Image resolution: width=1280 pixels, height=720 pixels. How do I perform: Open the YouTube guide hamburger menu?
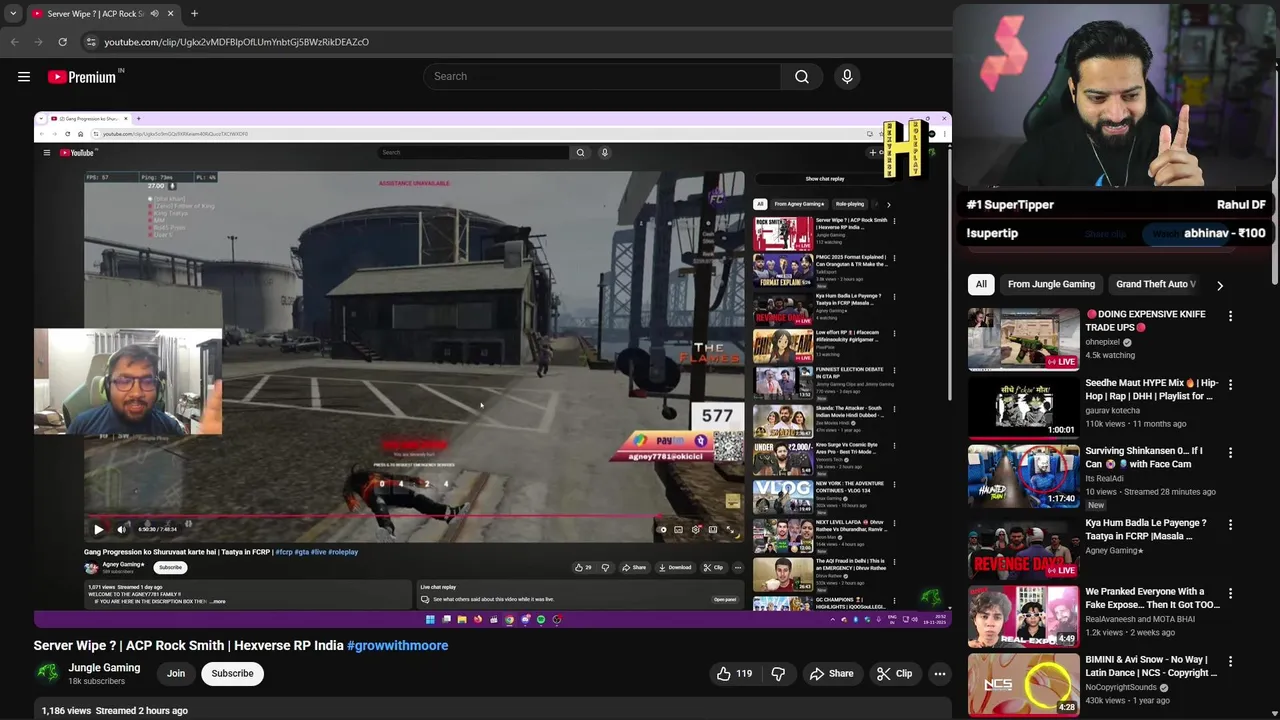tap(24, 77)
